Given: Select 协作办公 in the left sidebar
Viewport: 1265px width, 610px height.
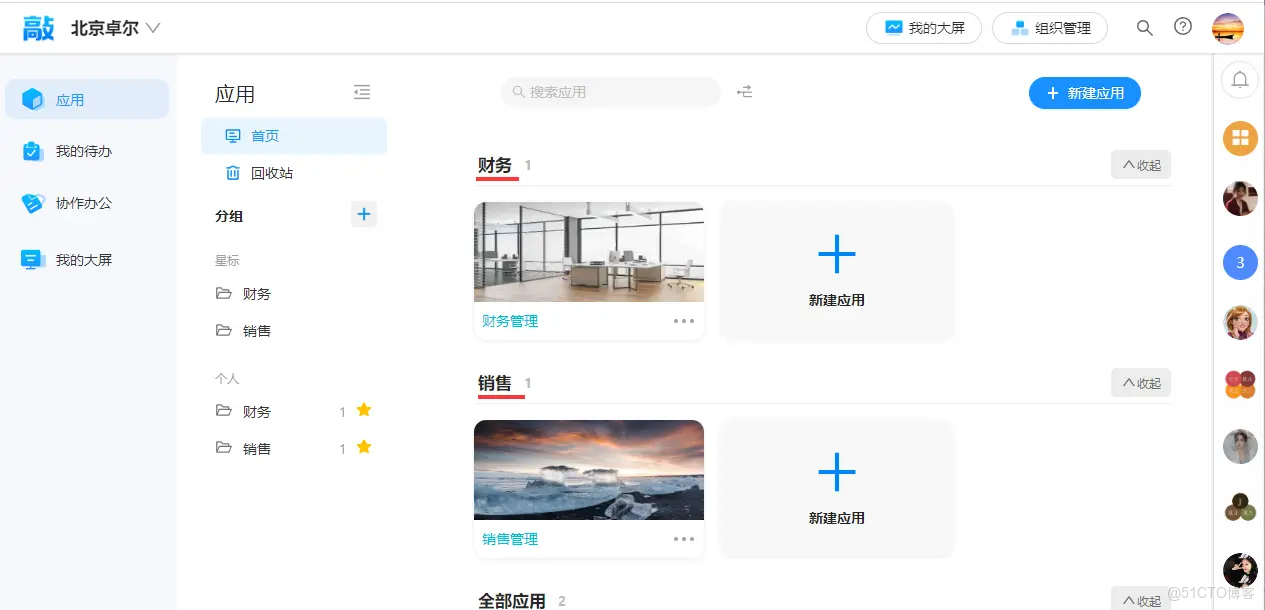Looking at the screenshot, I should [87, 203].
